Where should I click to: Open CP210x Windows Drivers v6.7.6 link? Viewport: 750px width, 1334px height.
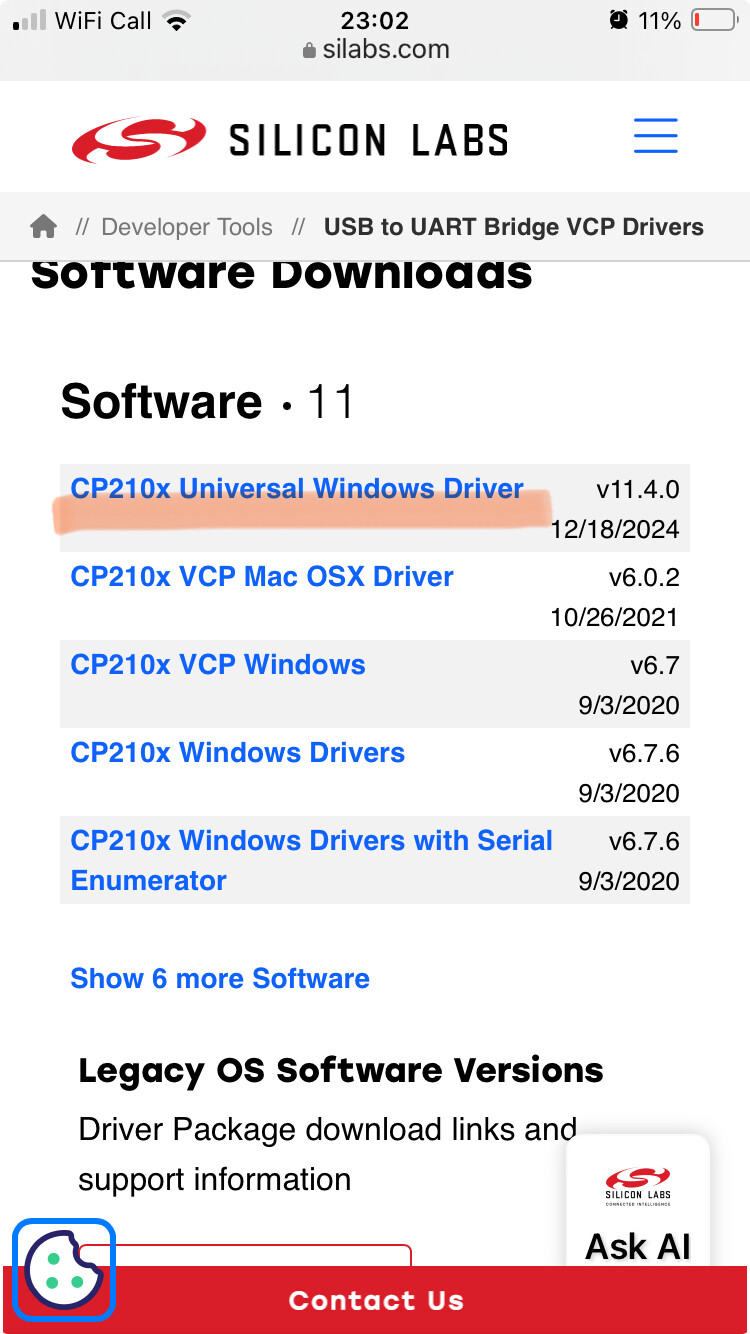[238, 752]
